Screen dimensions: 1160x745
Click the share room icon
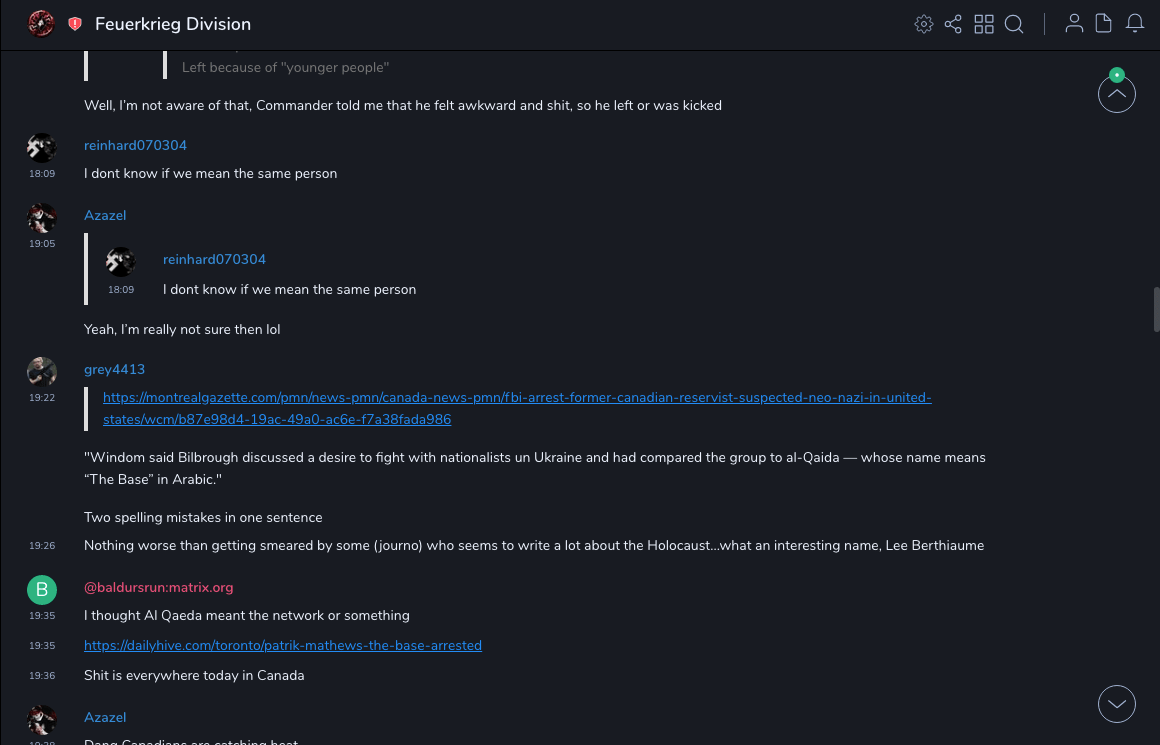tap(953, 24)
